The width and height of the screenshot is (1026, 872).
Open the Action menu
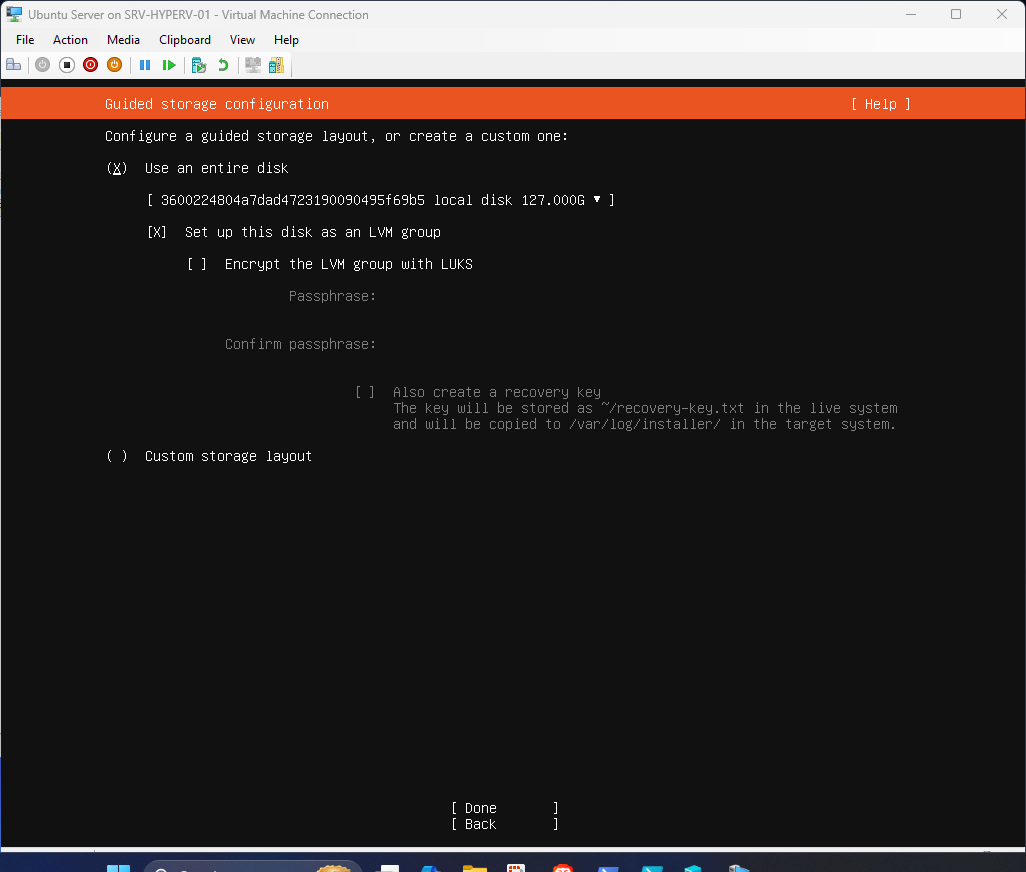click(x=70, y=39)
